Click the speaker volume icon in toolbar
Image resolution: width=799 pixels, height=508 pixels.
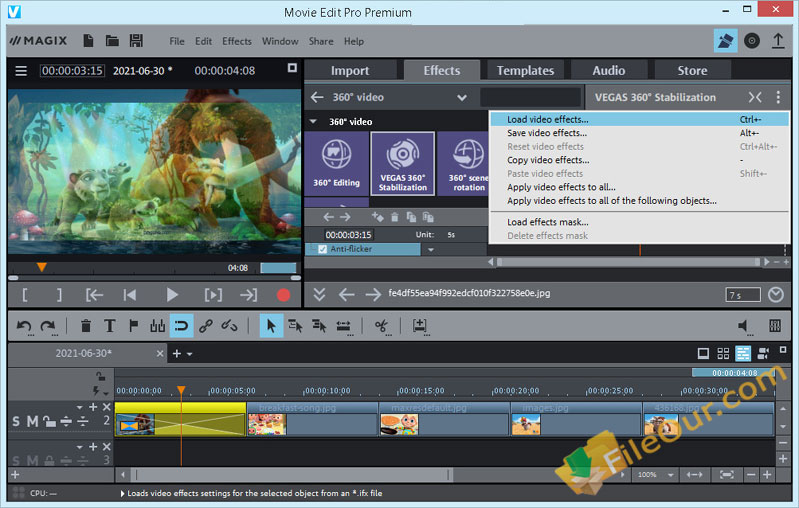pyautogui.click(x=743, y=326)
